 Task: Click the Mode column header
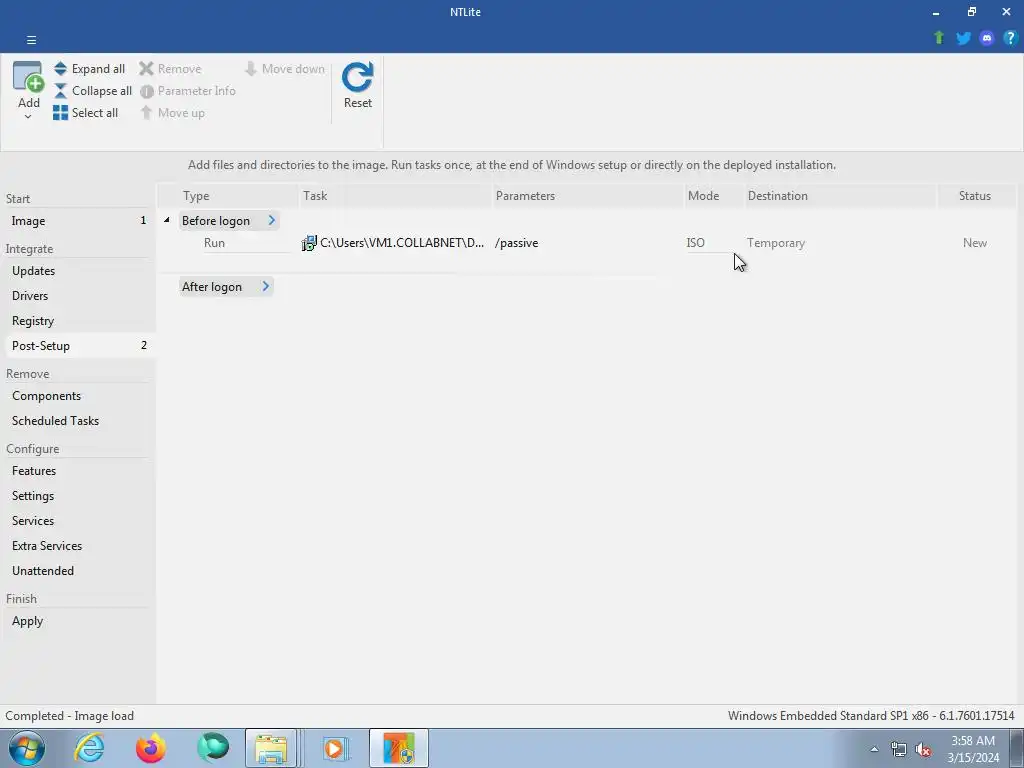(714, 196)
